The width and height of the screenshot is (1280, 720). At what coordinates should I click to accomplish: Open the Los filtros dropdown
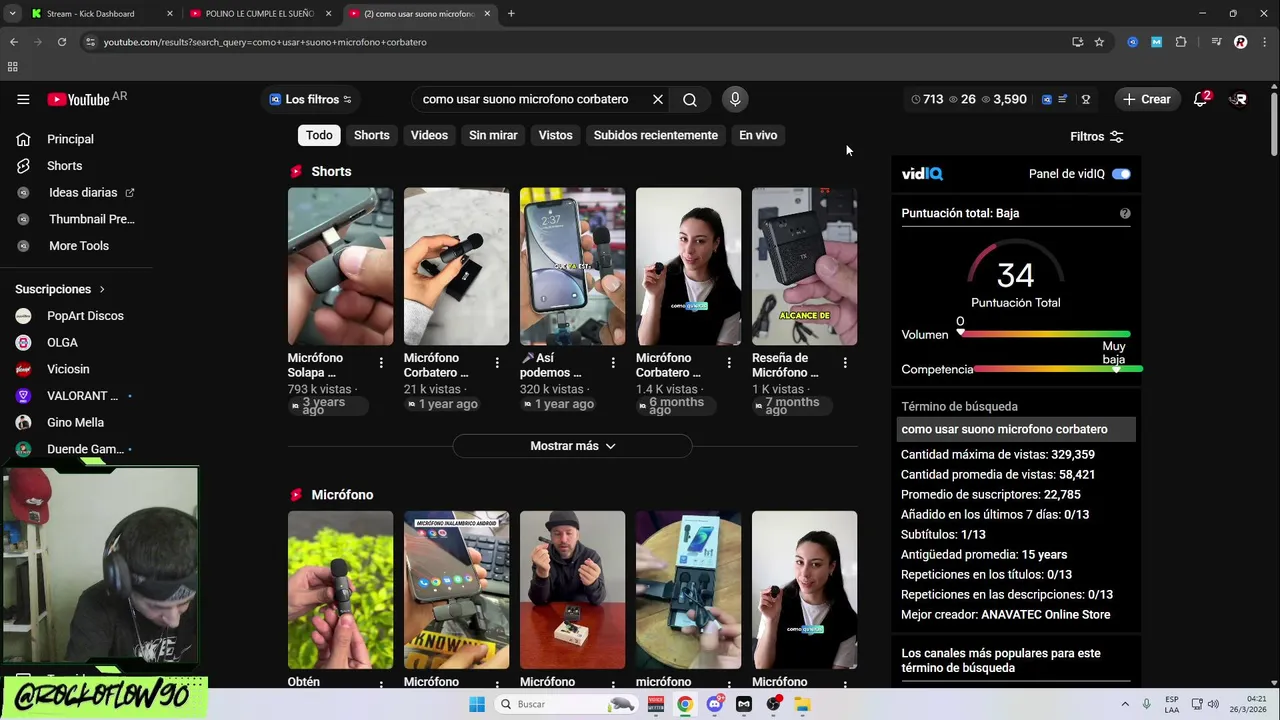coord(311,99)
